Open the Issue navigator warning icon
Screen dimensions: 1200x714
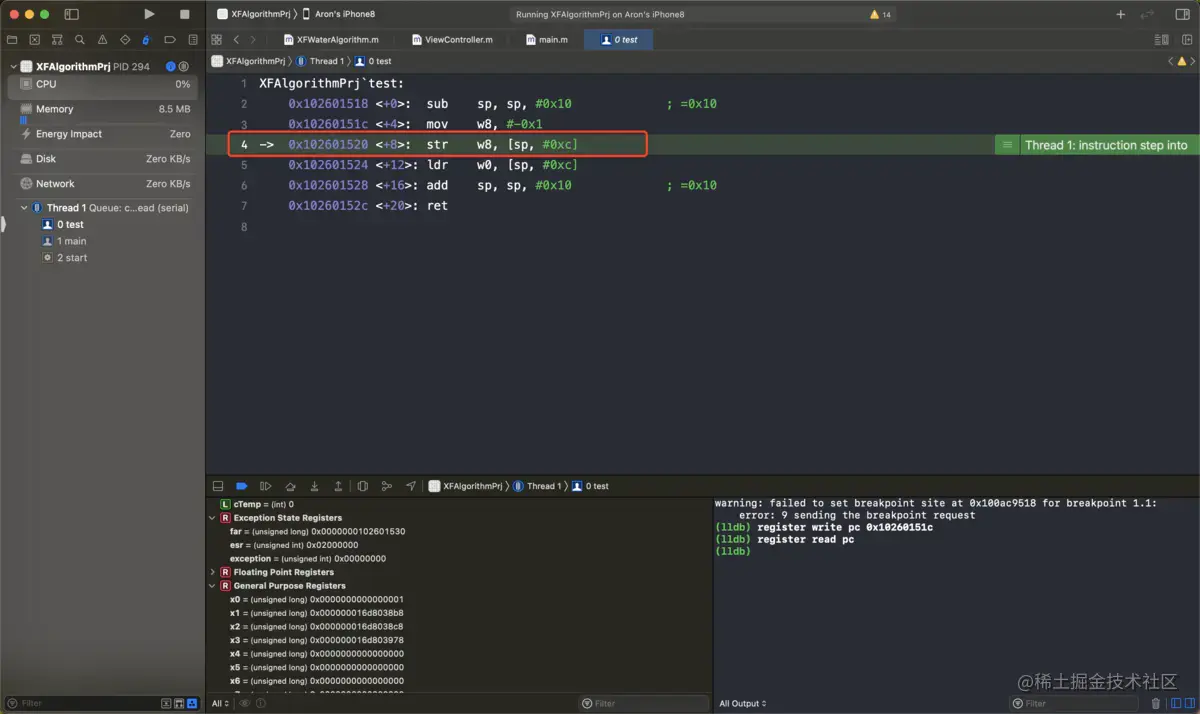pos(102,40)
